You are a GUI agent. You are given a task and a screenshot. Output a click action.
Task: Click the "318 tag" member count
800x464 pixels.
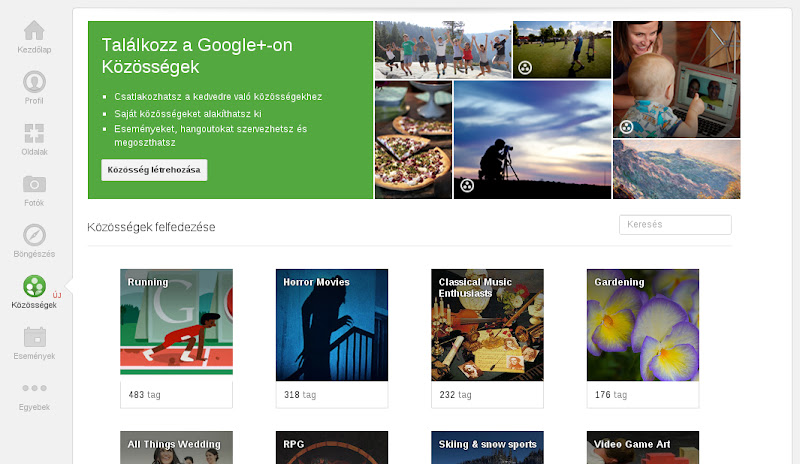300,395
